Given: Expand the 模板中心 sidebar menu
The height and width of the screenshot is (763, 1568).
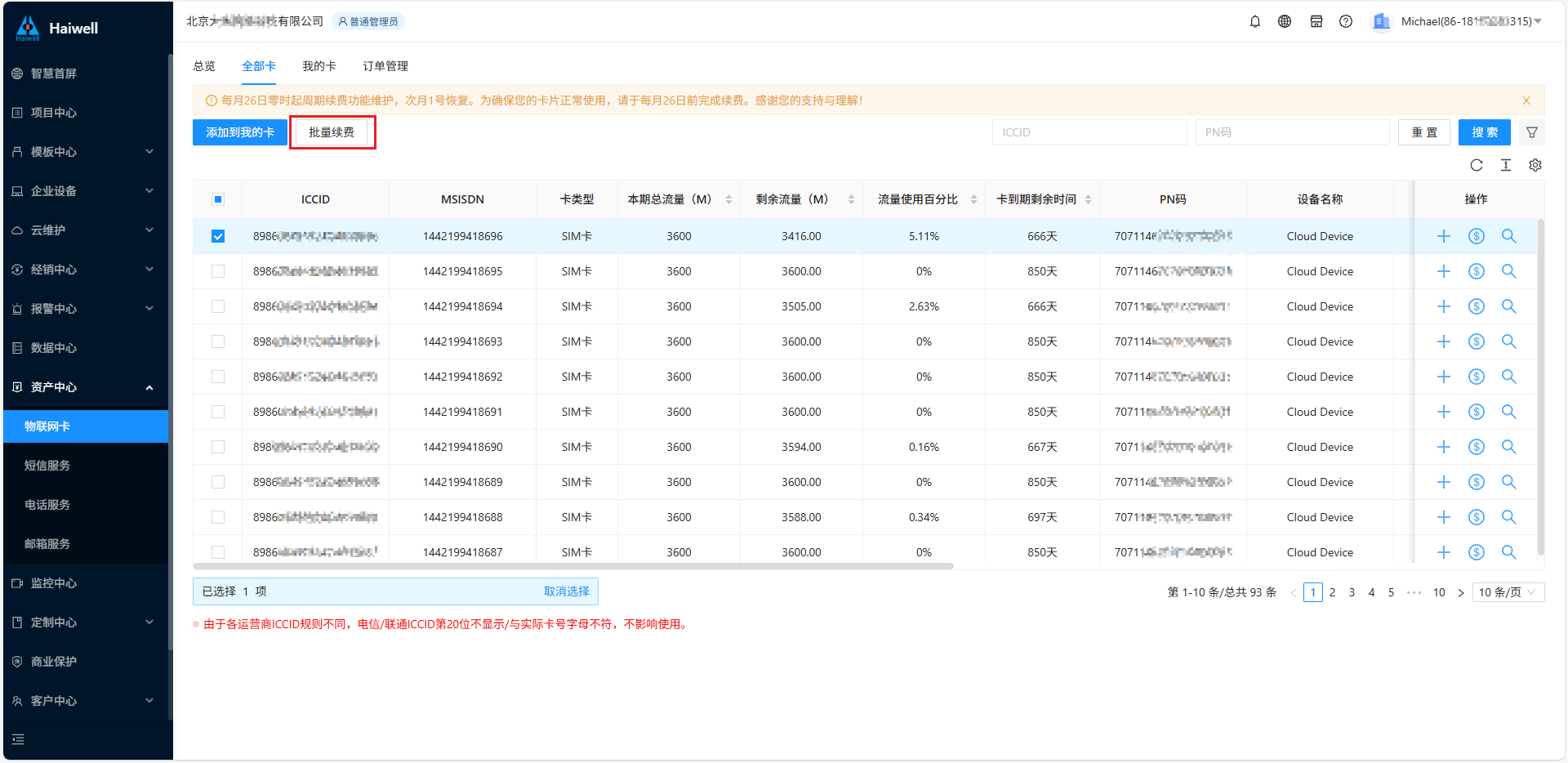Looking at the screenshot, I should click(x=86, y=152).
